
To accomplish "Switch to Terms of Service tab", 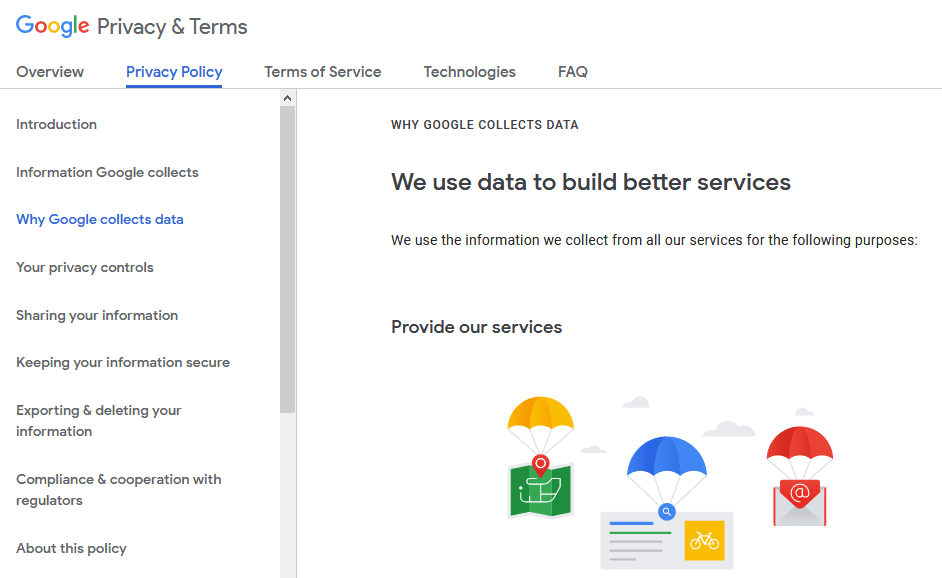I will coord(323,72).
